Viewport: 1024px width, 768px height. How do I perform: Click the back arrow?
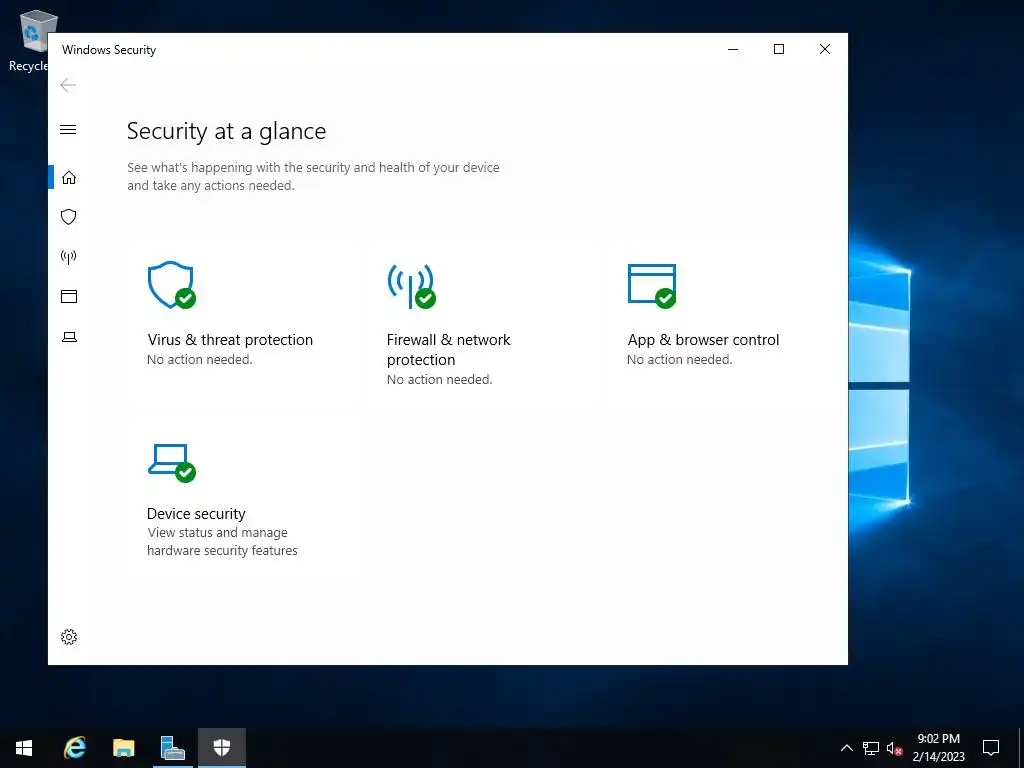coord(68,85)
